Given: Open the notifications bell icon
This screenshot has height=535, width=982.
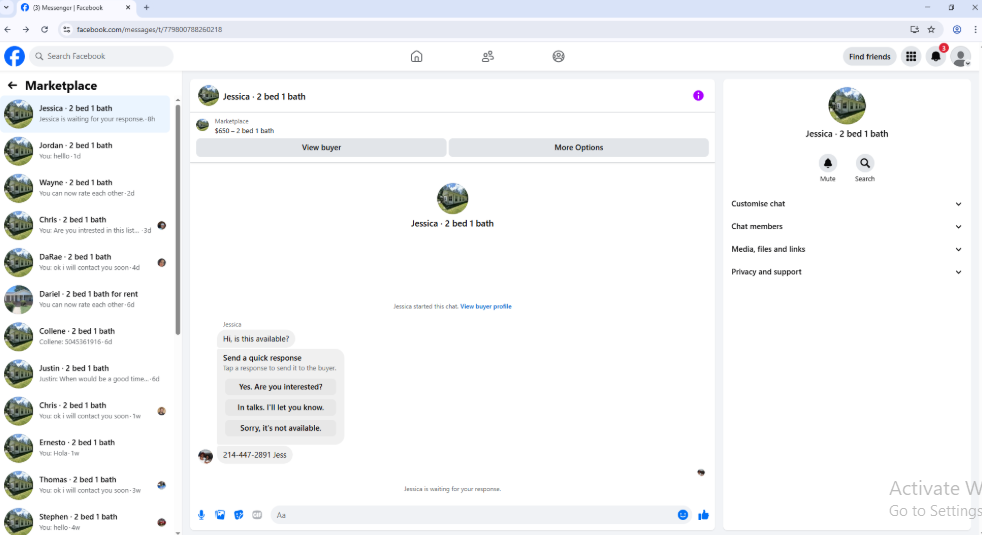Looking at the screenshot, I should [x=936, y=56].
